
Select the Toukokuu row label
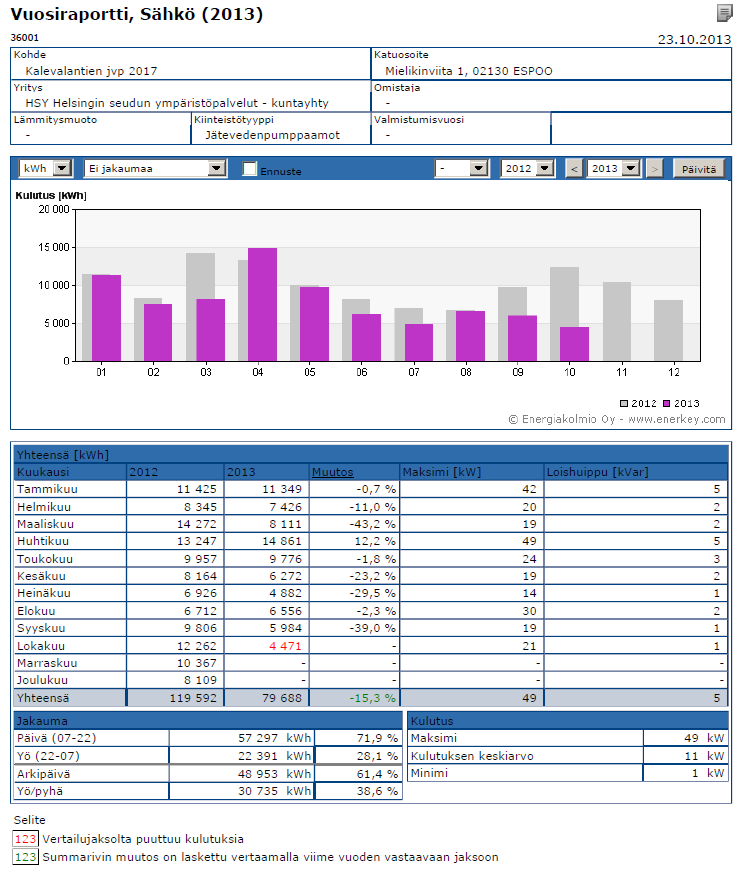[45, 559]
